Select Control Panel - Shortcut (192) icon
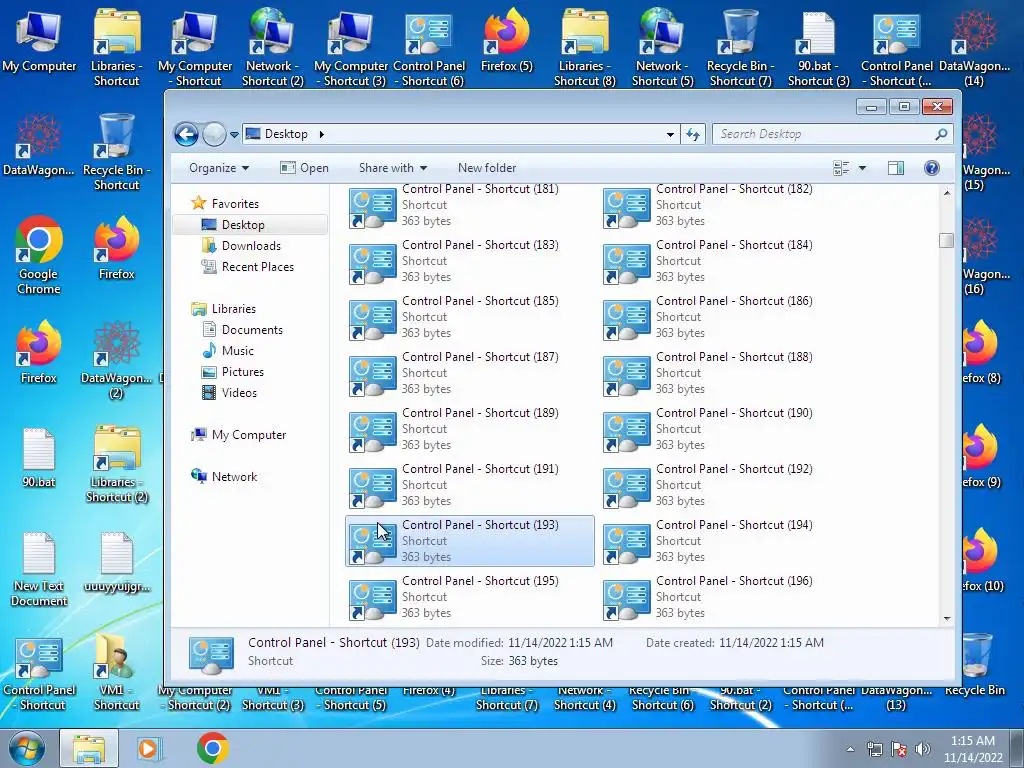This screenshot has height=768, width=1024. pyautogui.click(x=626, y=488)
